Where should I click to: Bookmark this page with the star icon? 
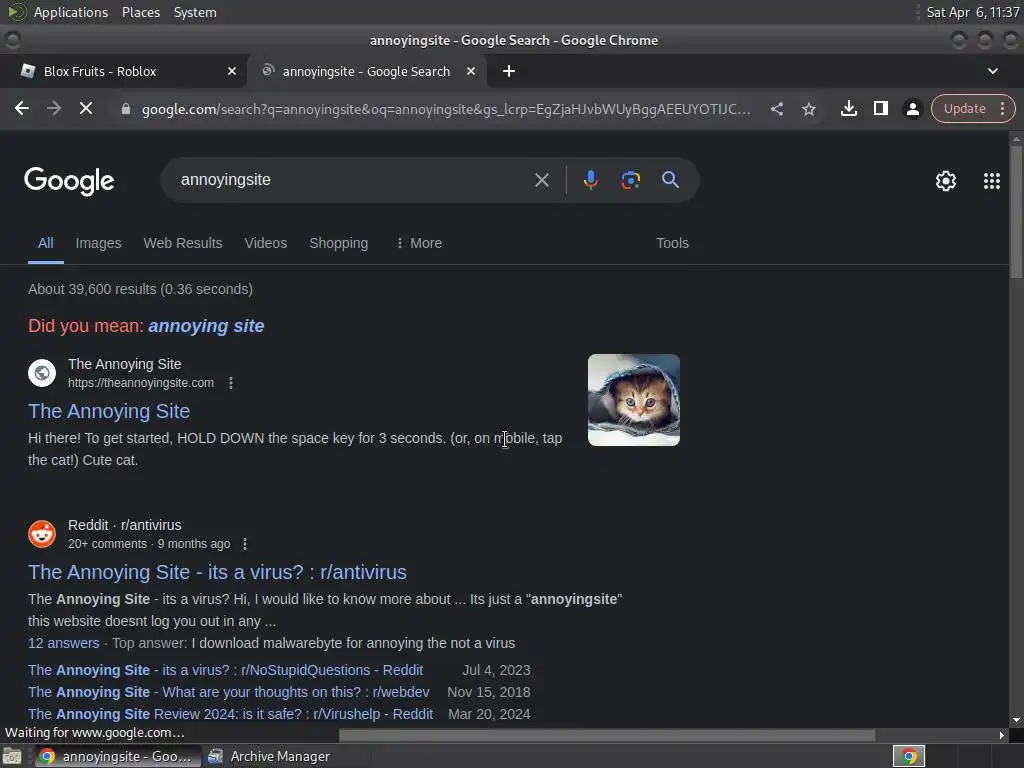point(808,109)
